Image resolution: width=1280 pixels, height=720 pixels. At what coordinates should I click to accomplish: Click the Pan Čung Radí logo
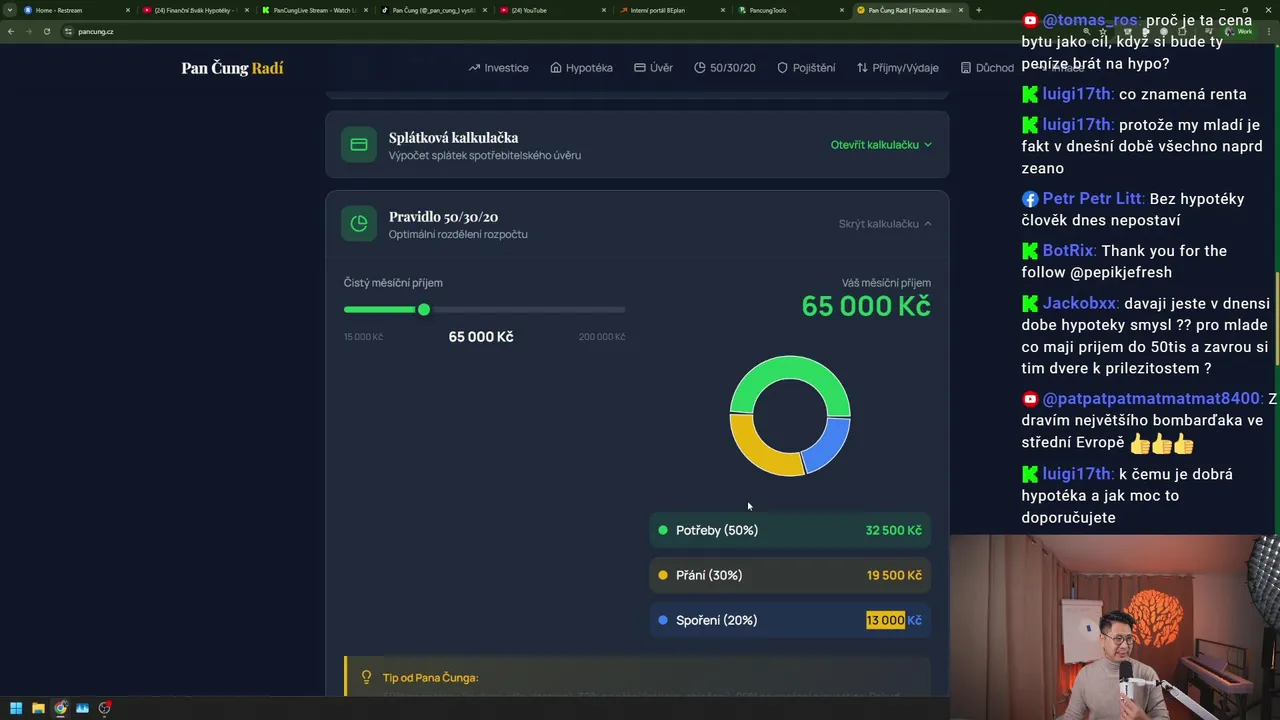click(x=232, y=68)
